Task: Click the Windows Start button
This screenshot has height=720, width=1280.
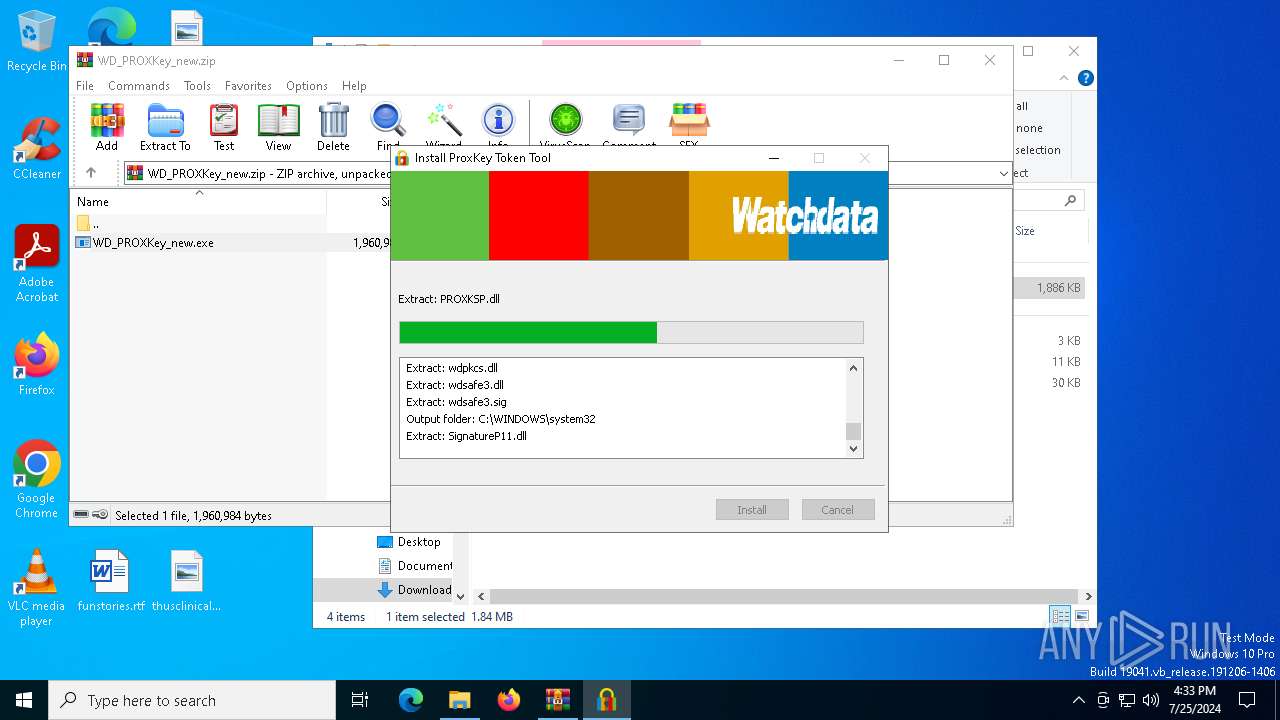Action: (24, 700)
